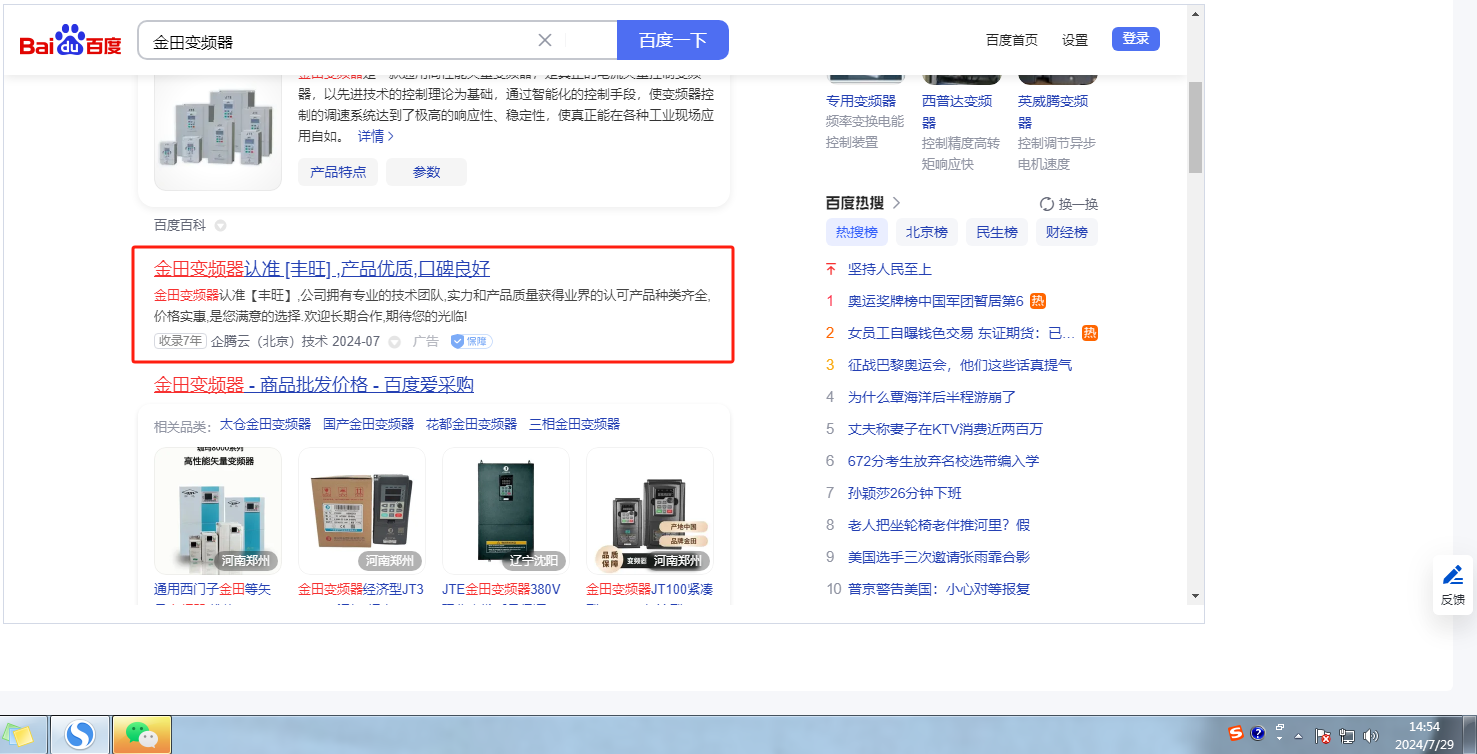Show hidden tray icons with the up arrow

[1299, 736]
